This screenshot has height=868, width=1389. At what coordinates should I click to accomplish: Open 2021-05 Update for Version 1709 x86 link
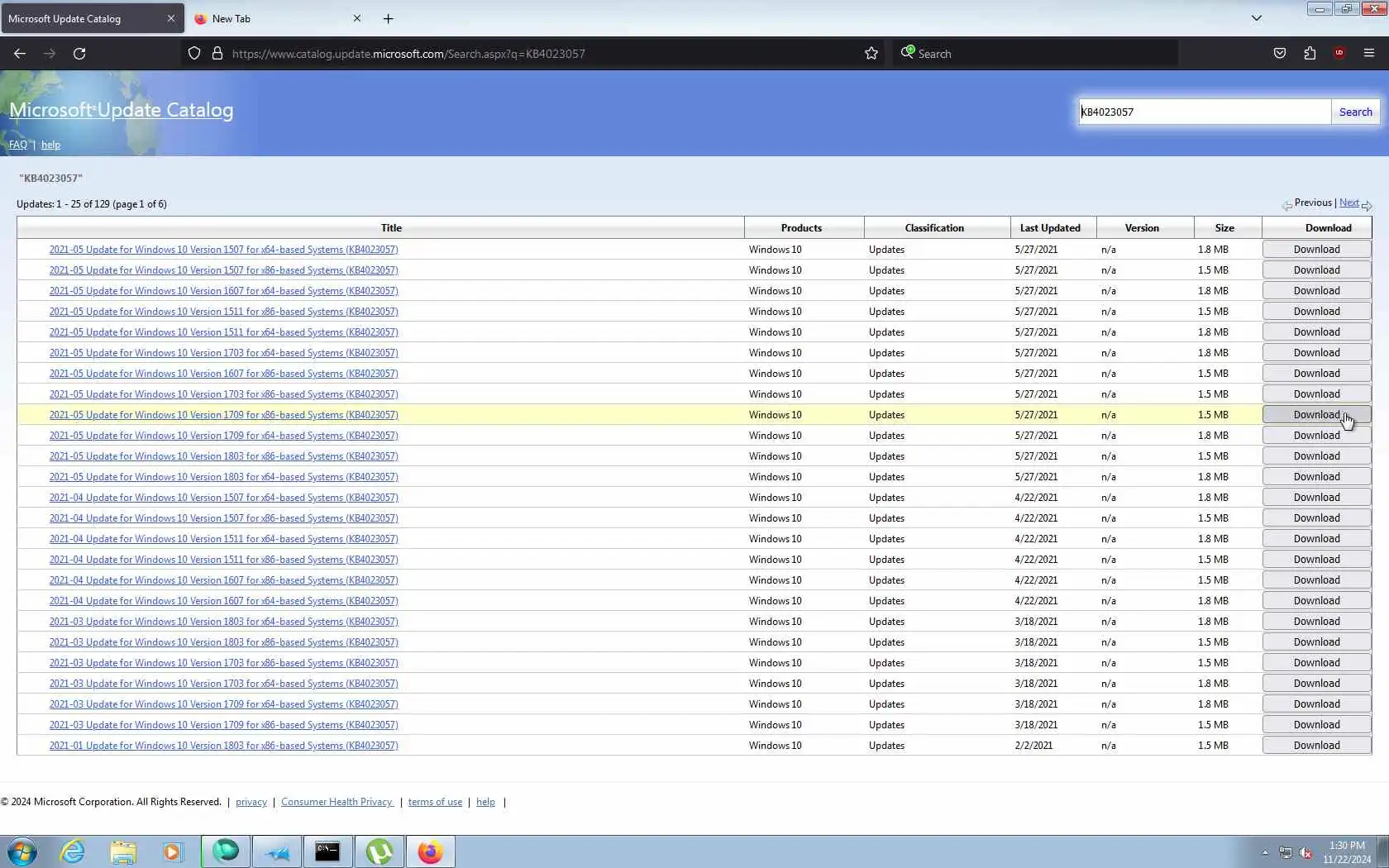pos(223,415)
